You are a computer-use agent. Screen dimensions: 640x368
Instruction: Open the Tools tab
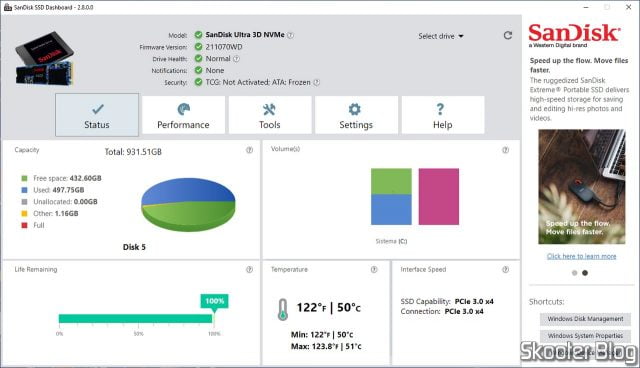pyautogui.click(x=270, y=115)
